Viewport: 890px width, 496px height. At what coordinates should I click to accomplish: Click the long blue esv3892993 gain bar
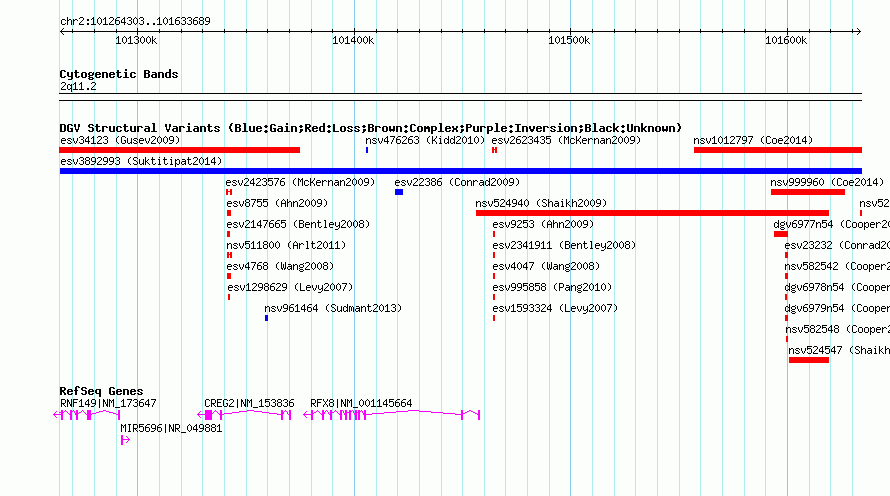point(460,171)
